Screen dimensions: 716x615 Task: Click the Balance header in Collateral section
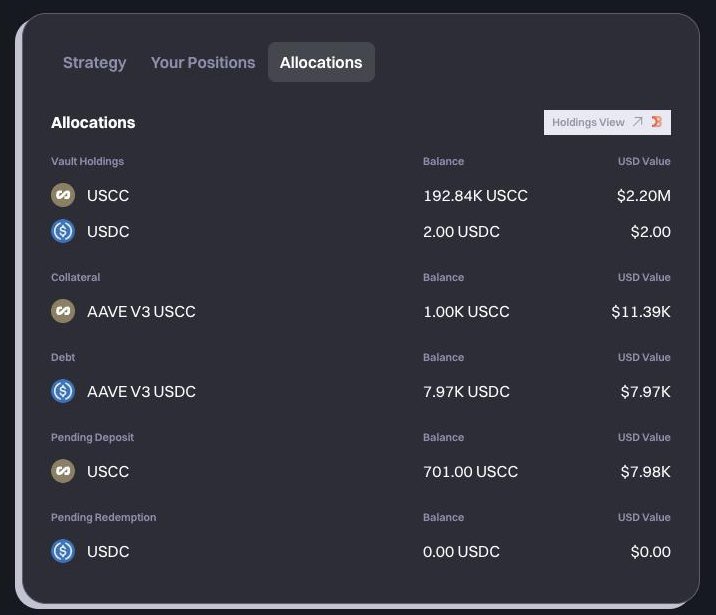click(443, 277)
